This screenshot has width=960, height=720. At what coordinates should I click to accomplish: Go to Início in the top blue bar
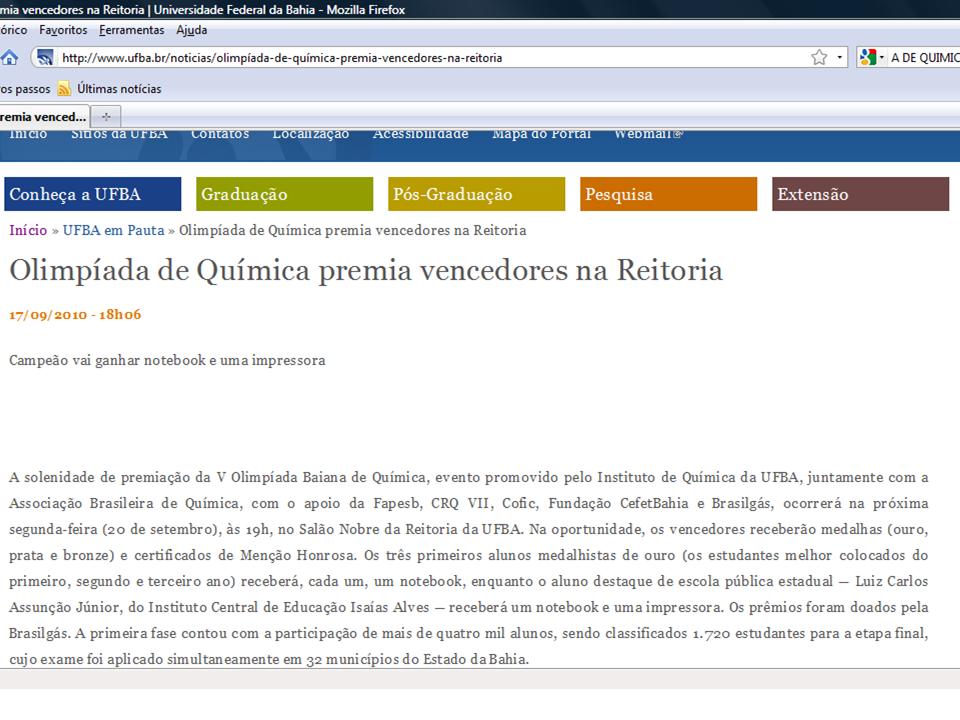point(28,133)
